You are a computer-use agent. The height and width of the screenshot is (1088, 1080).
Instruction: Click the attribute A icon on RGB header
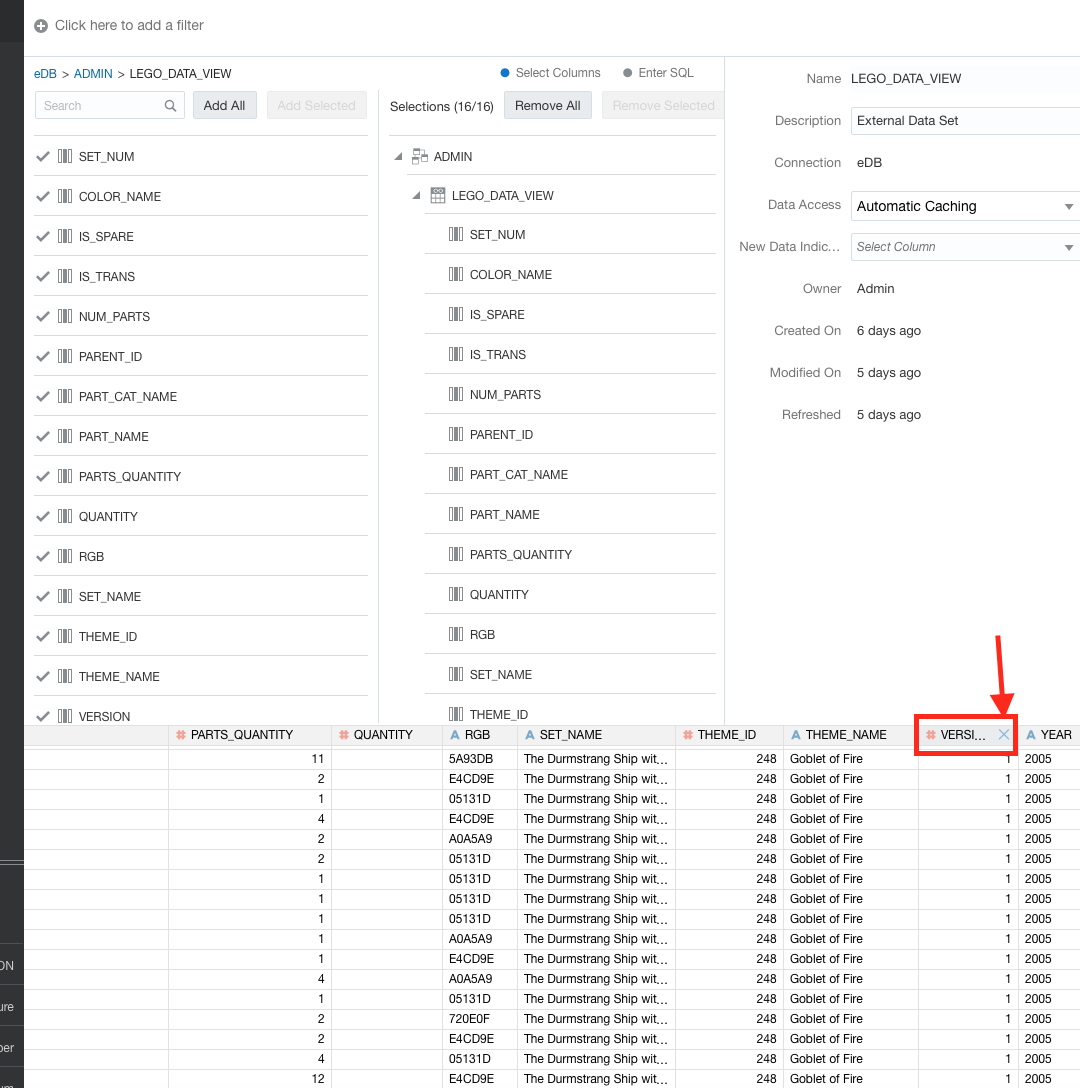point(455,735)
